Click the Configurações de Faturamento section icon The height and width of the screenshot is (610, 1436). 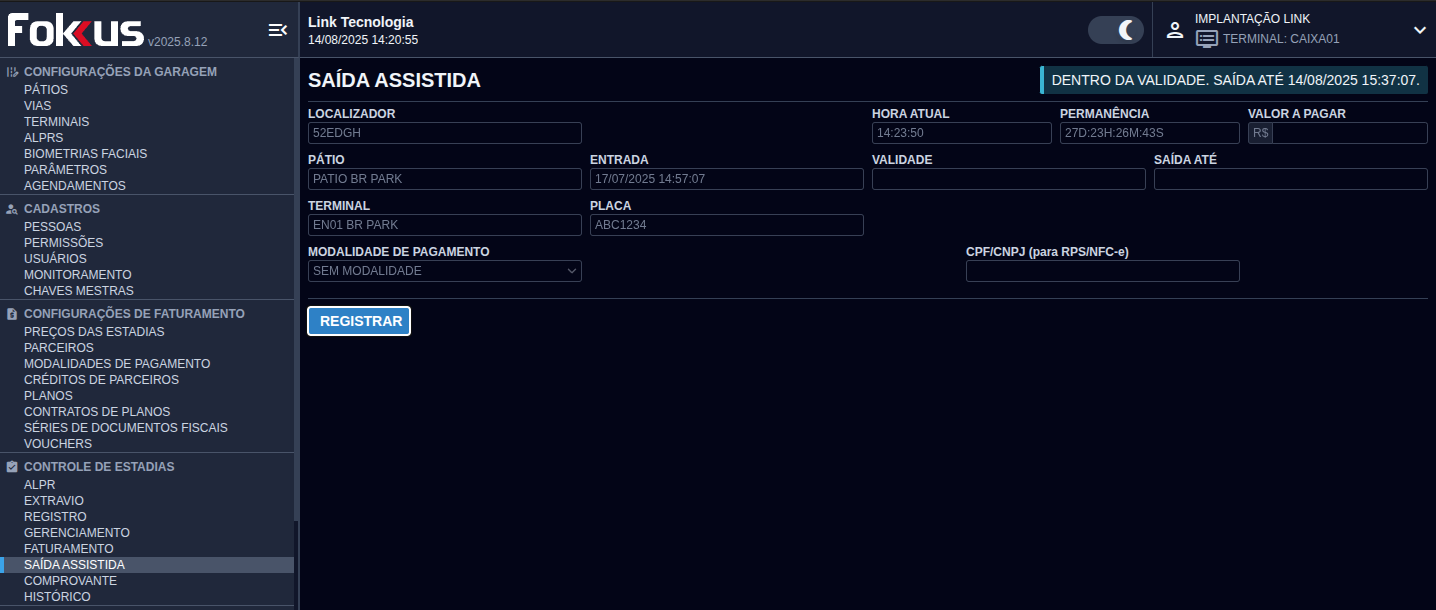tap(12, 314)
